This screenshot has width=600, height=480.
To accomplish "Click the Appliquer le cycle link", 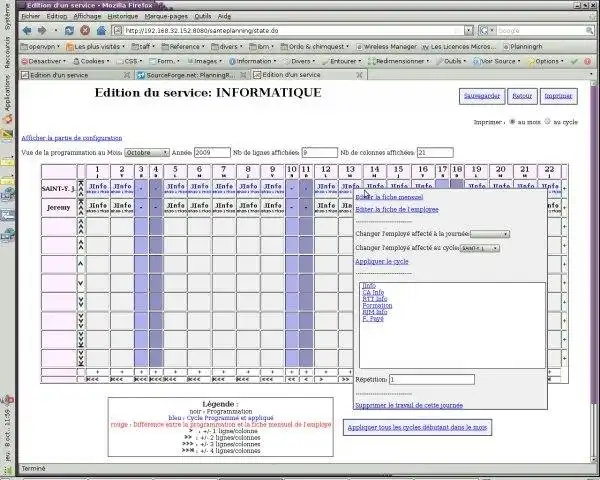I will tap(382, 261).
